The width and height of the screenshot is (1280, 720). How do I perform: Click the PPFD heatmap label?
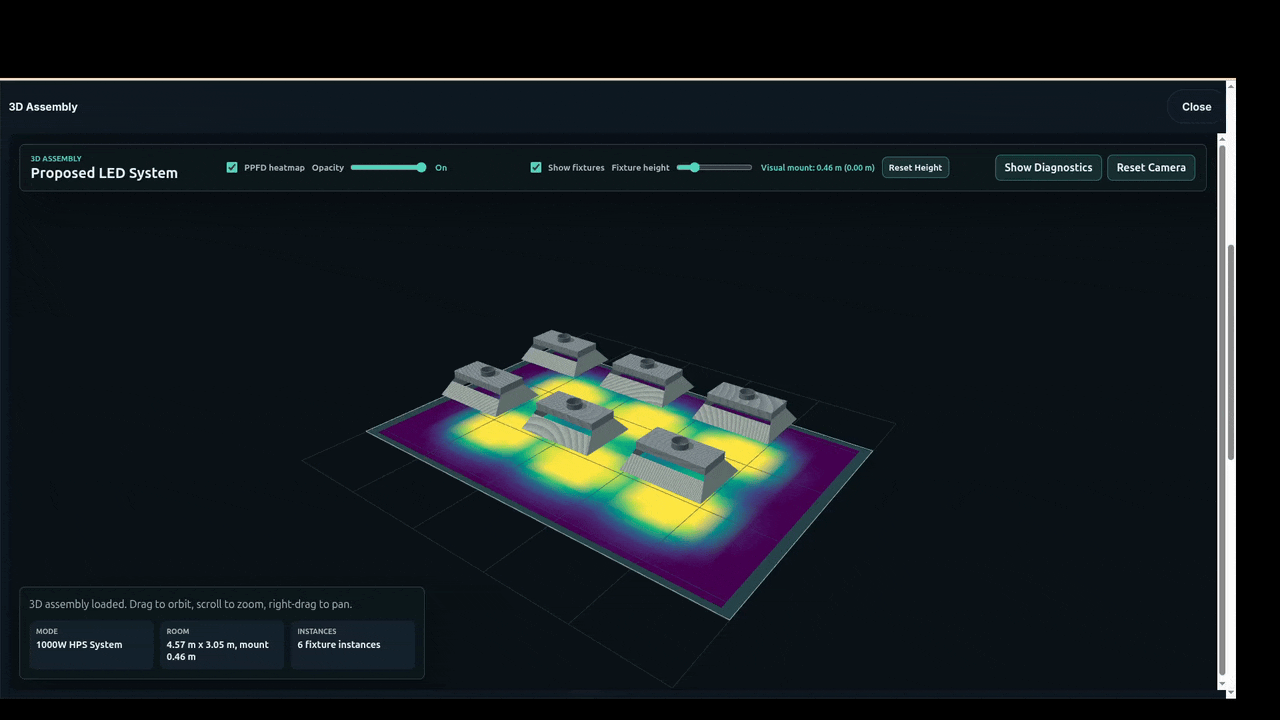(274, 168)
